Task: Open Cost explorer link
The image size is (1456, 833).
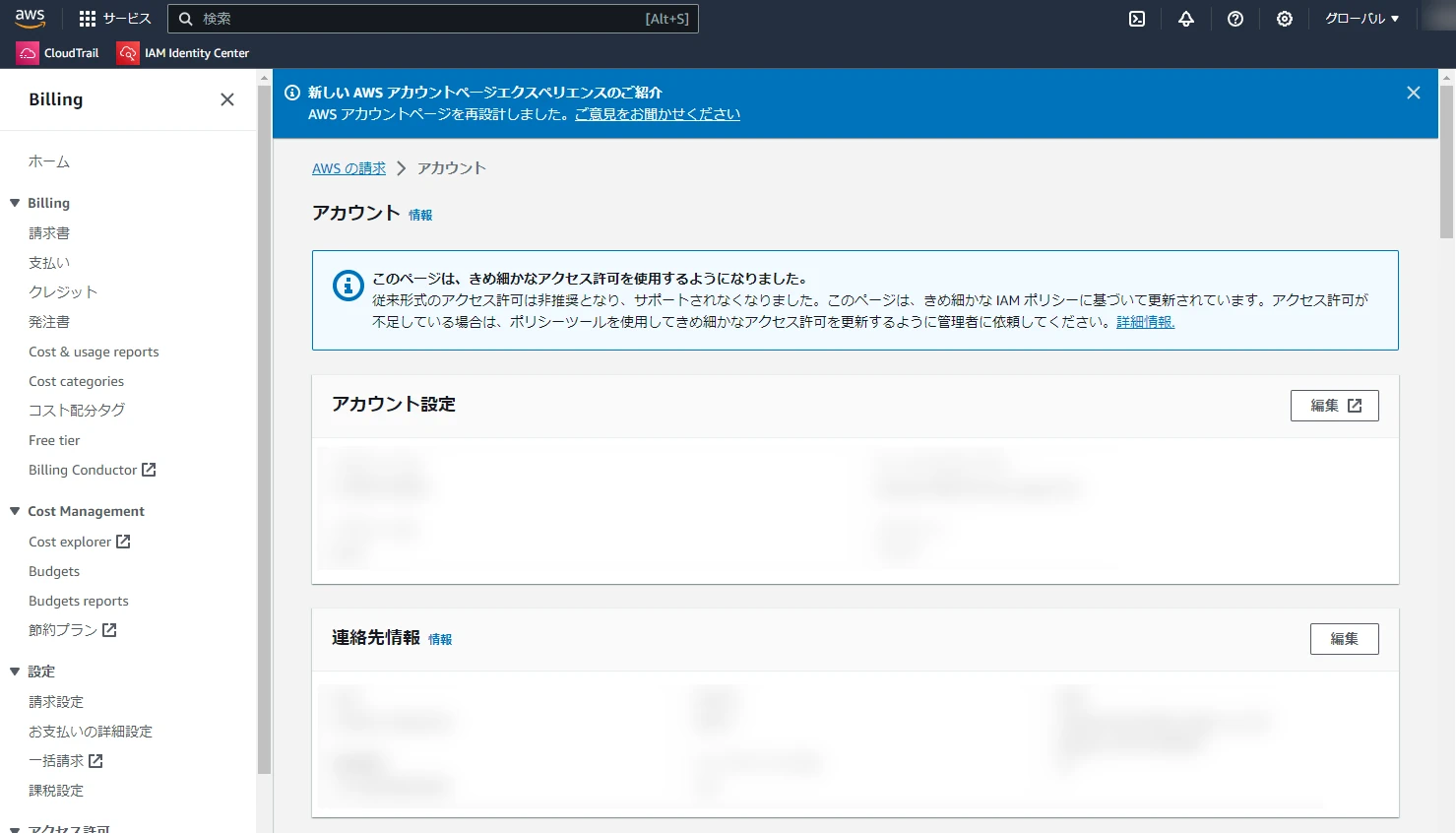Action: click(70, 542)
